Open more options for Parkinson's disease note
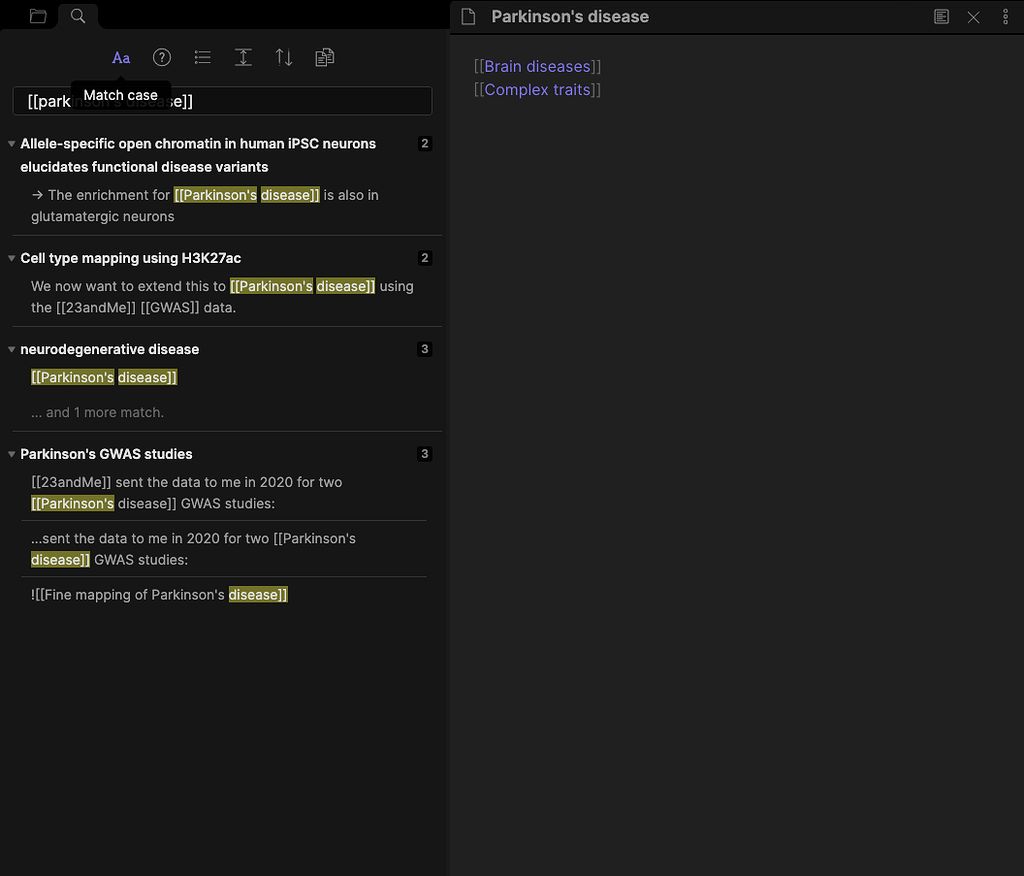 (1005, 16)
